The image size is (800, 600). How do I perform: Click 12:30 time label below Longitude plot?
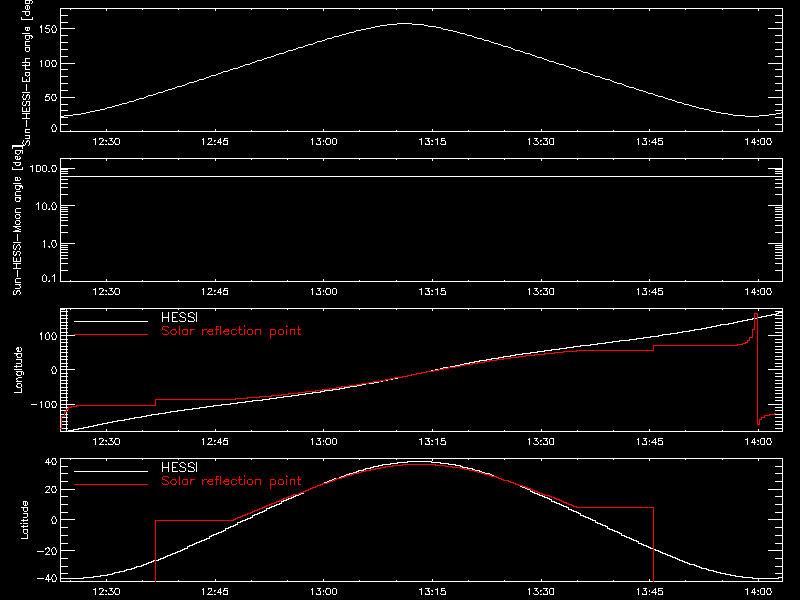(106, 441)
